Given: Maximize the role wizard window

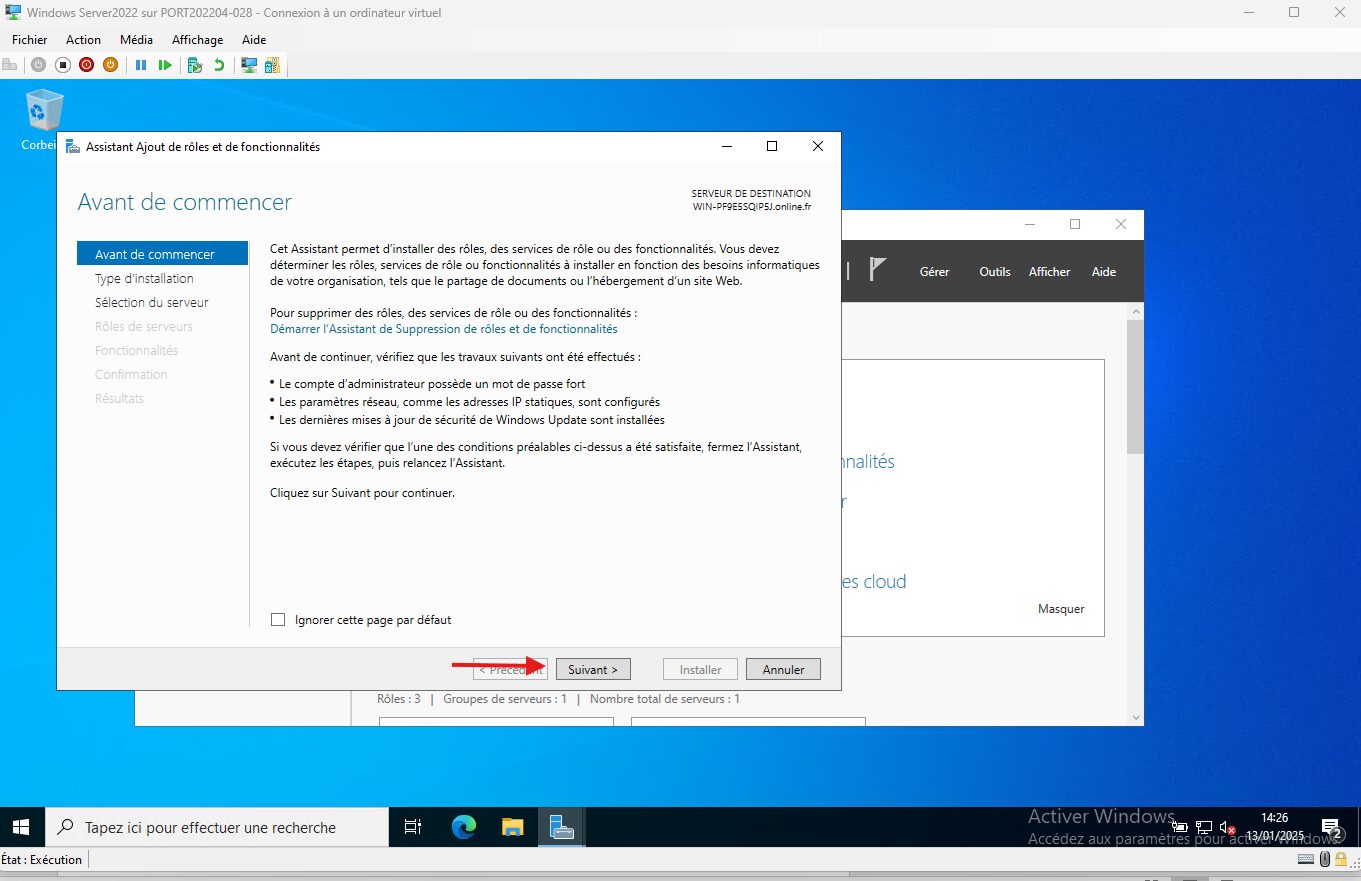Looking at the screenshot, I should [772, 146].
